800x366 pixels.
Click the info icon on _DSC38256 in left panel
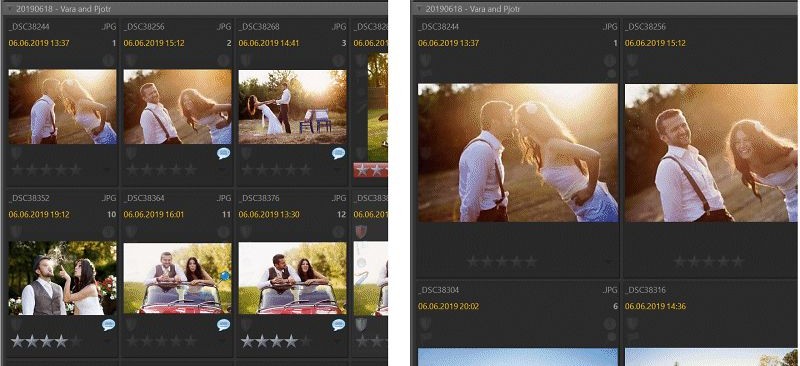(224, 60)
